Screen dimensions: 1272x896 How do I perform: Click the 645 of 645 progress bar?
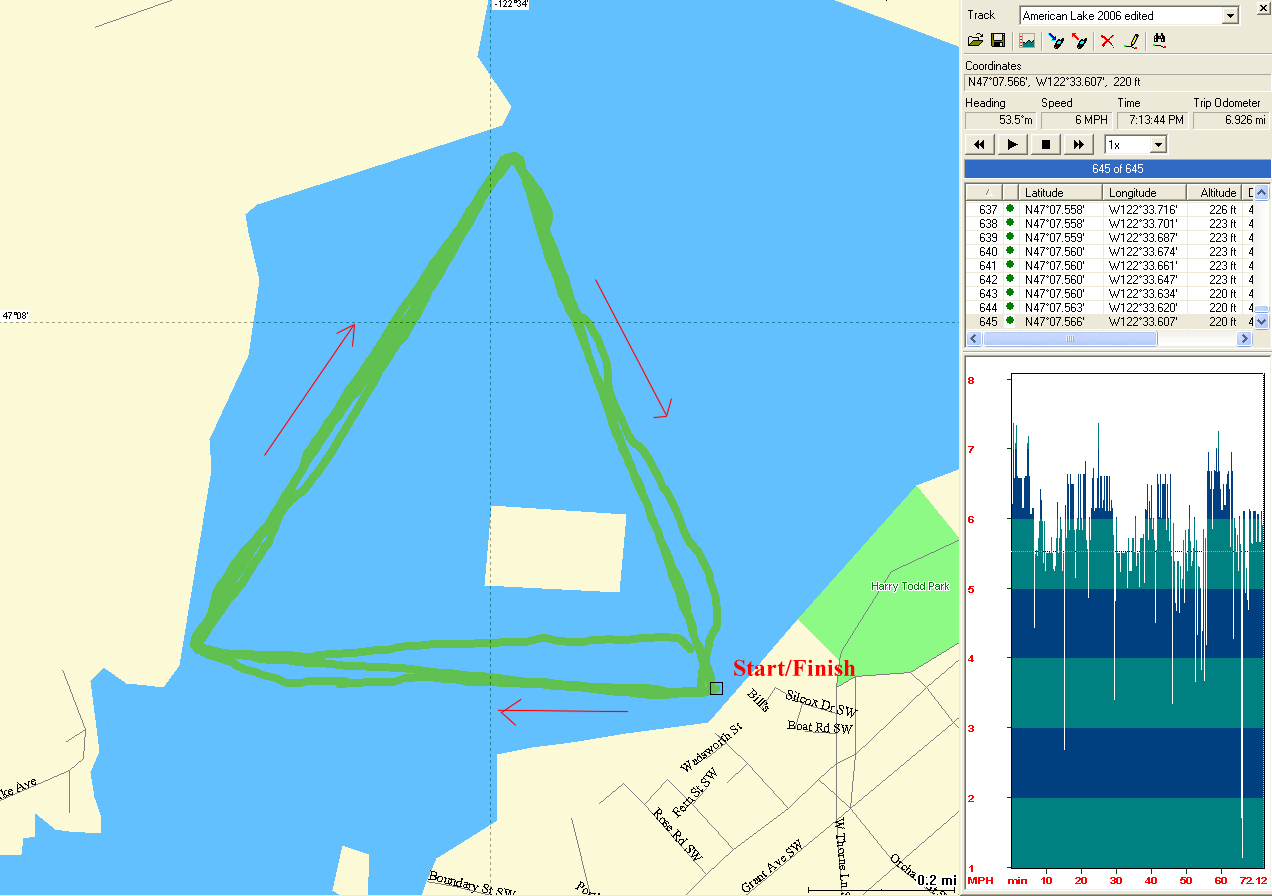tap(1117, 169)
